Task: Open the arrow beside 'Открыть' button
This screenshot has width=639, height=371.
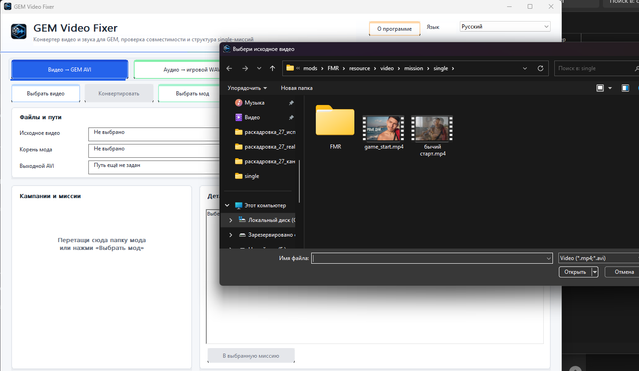Action: click(595, 272)
